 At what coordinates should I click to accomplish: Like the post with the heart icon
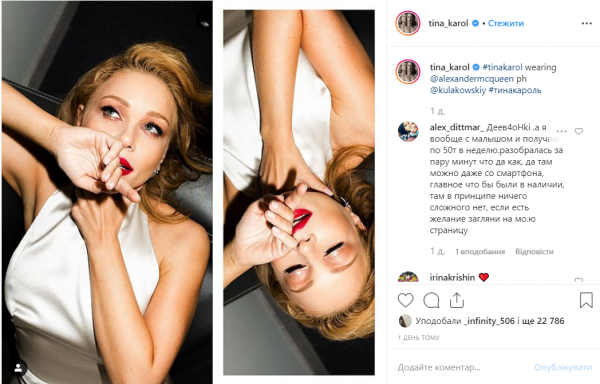(x=406, y=300)
